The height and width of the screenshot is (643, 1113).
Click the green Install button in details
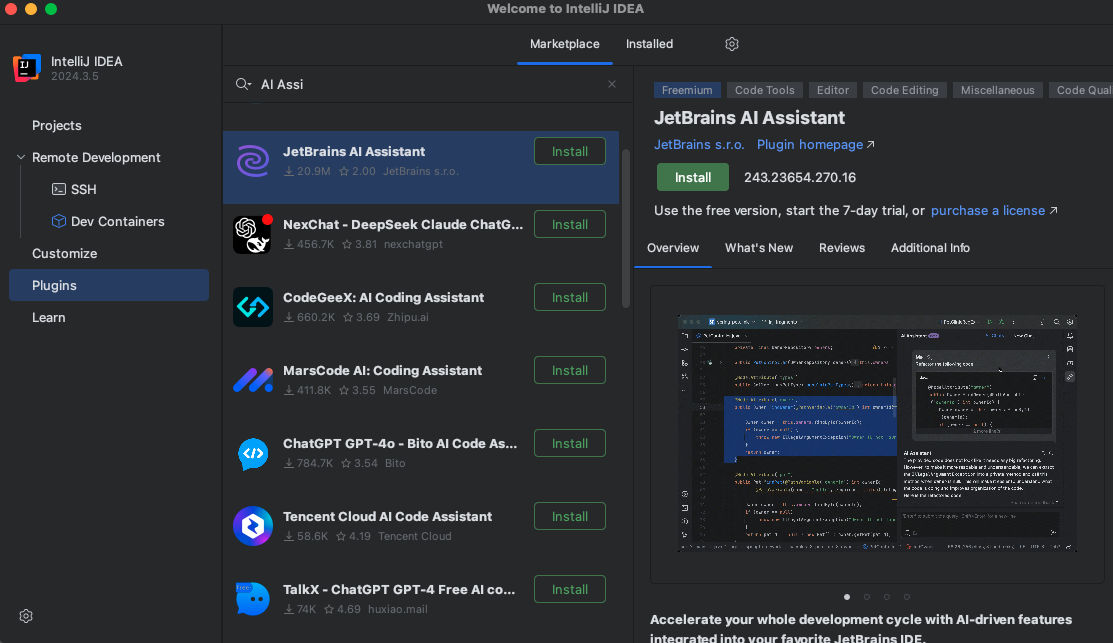[x=693, y=177]
